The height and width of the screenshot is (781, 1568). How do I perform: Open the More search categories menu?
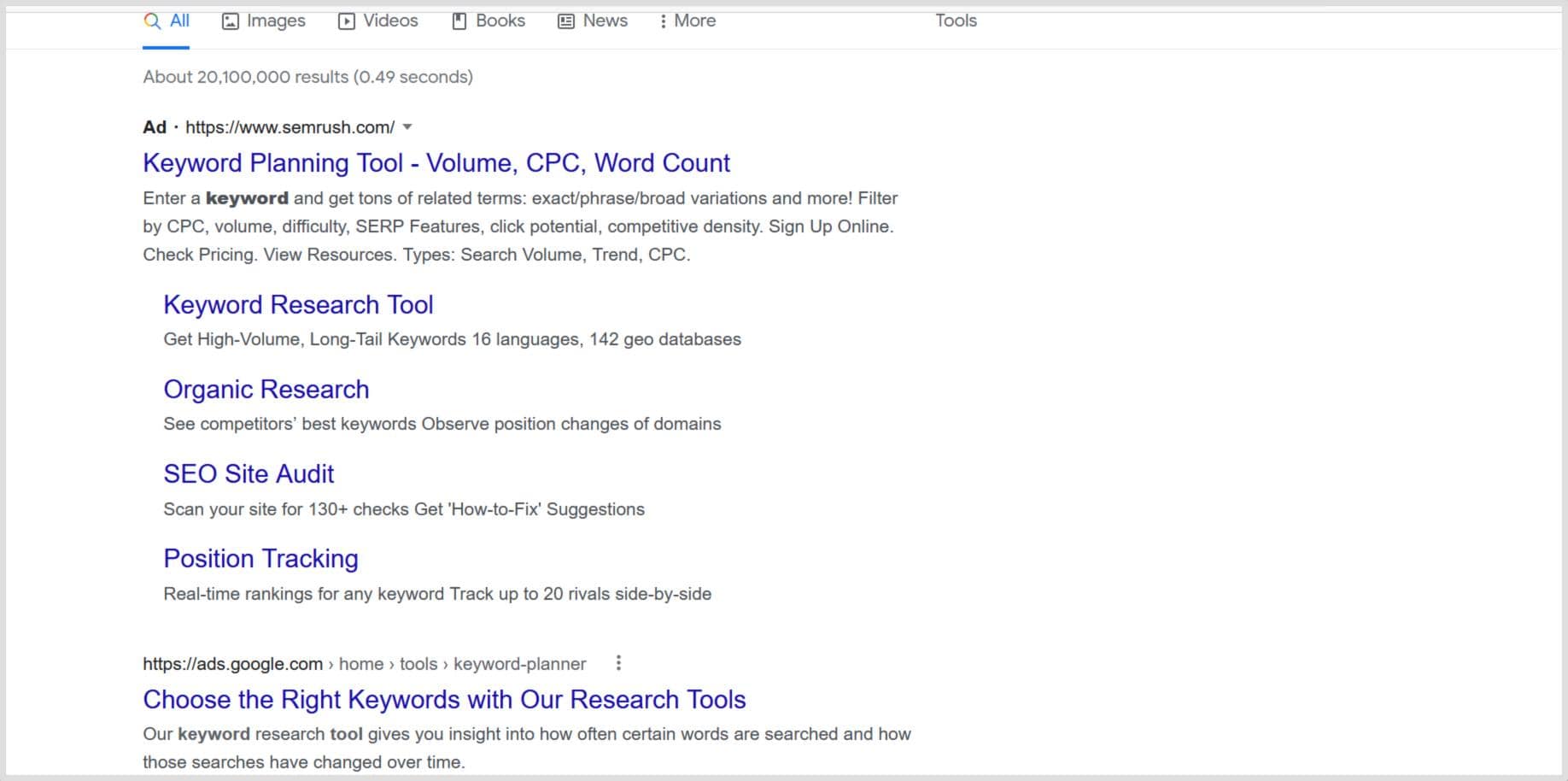[687, 21]
